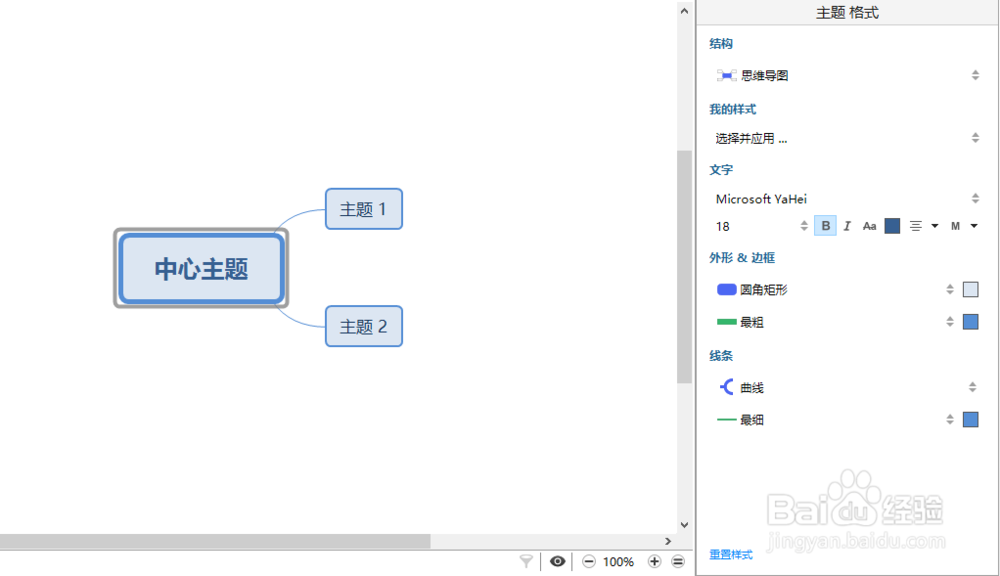The height and width of the screenshot is (576, 1000).
Task: Select the 主题 2 subtopic node
Action: tap(364, 326)
